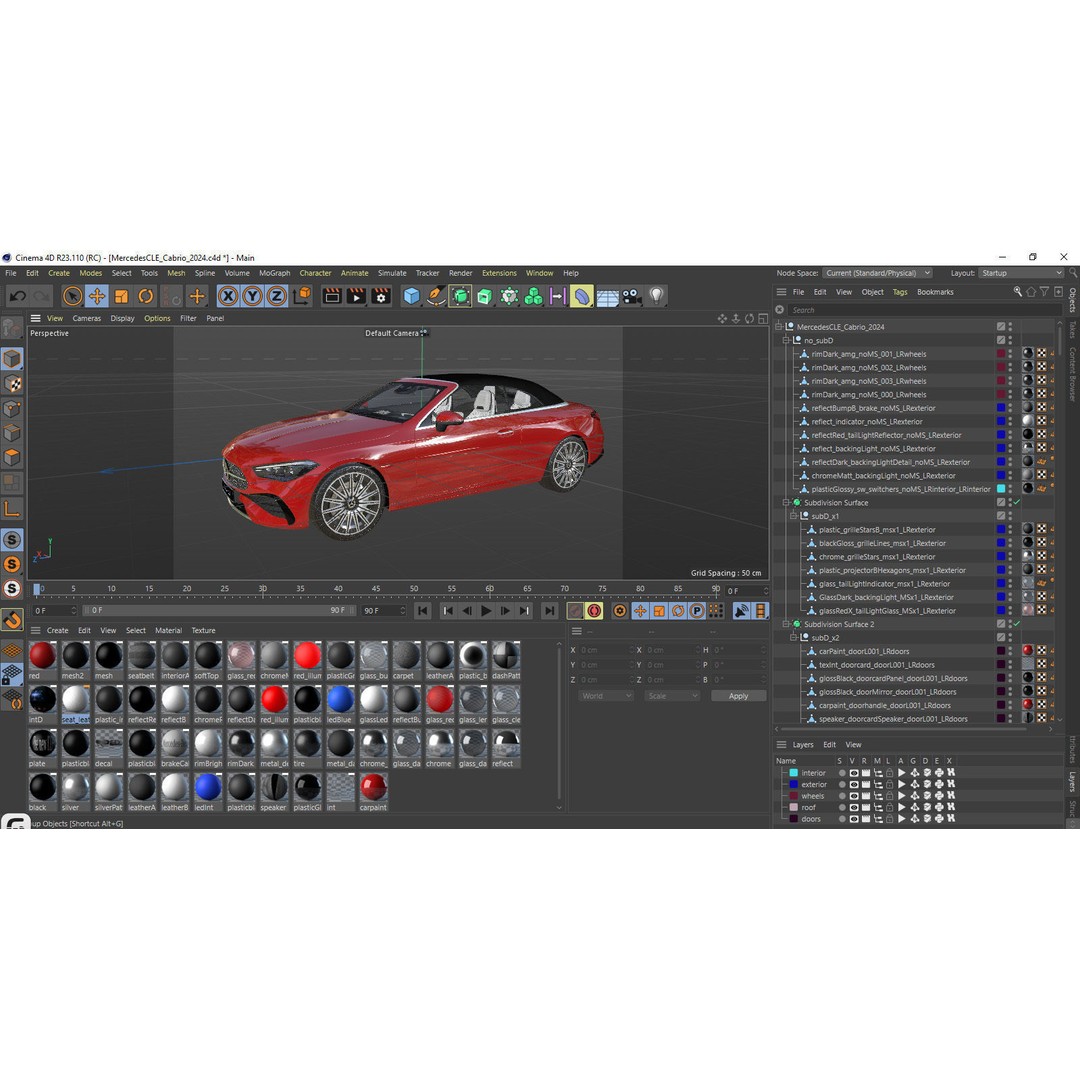Switch to Texture mode checker cube

pyautogui.click(x=12, y=384)
